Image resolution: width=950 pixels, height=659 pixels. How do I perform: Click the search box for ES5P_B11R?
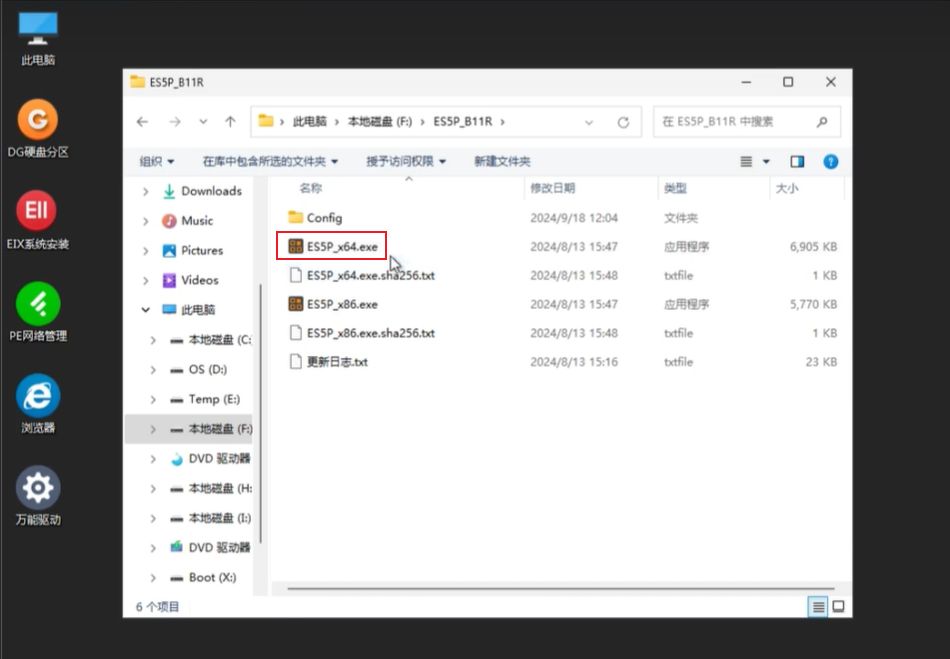[735, 122]
